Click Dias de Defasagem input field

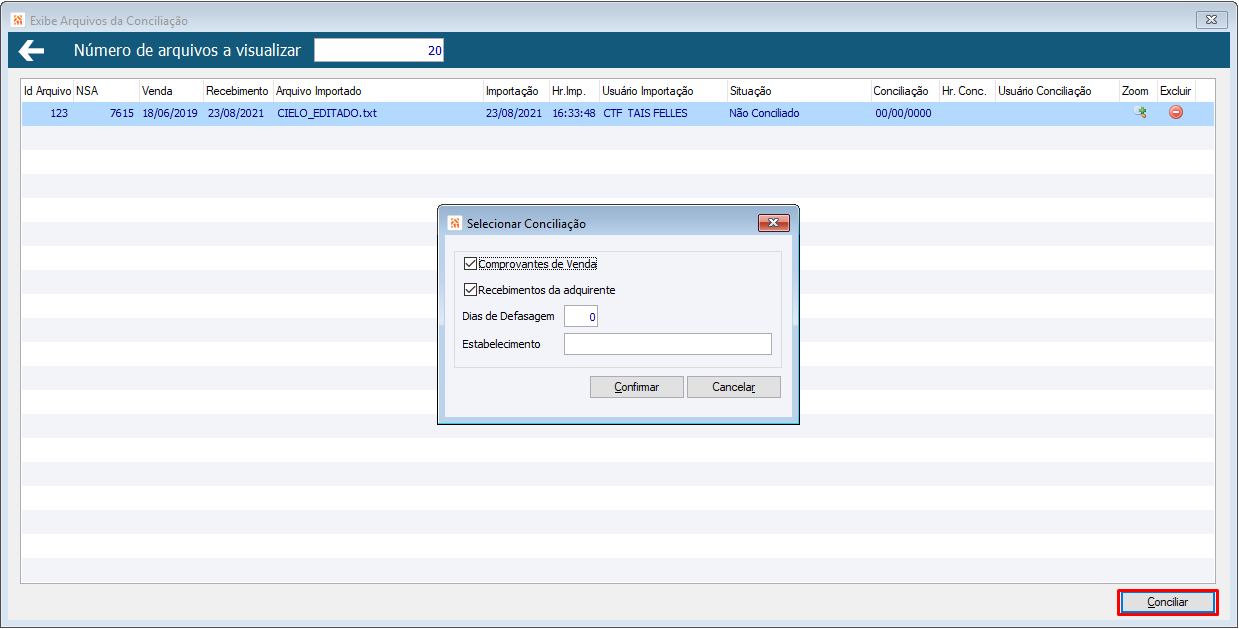[x=582, y=317]
